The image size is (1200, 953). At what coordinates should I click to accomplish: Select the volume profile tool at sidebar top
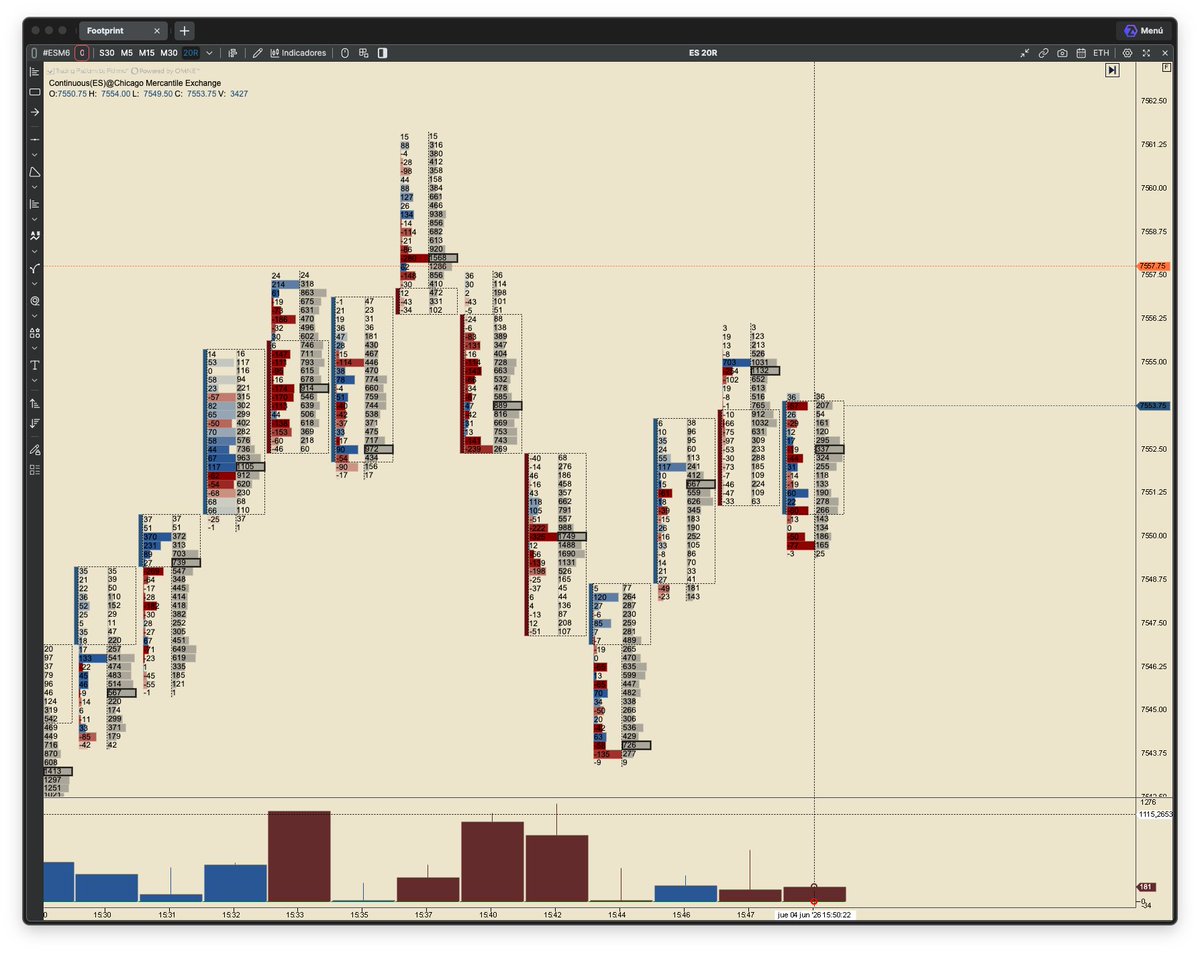coord(34,71)
